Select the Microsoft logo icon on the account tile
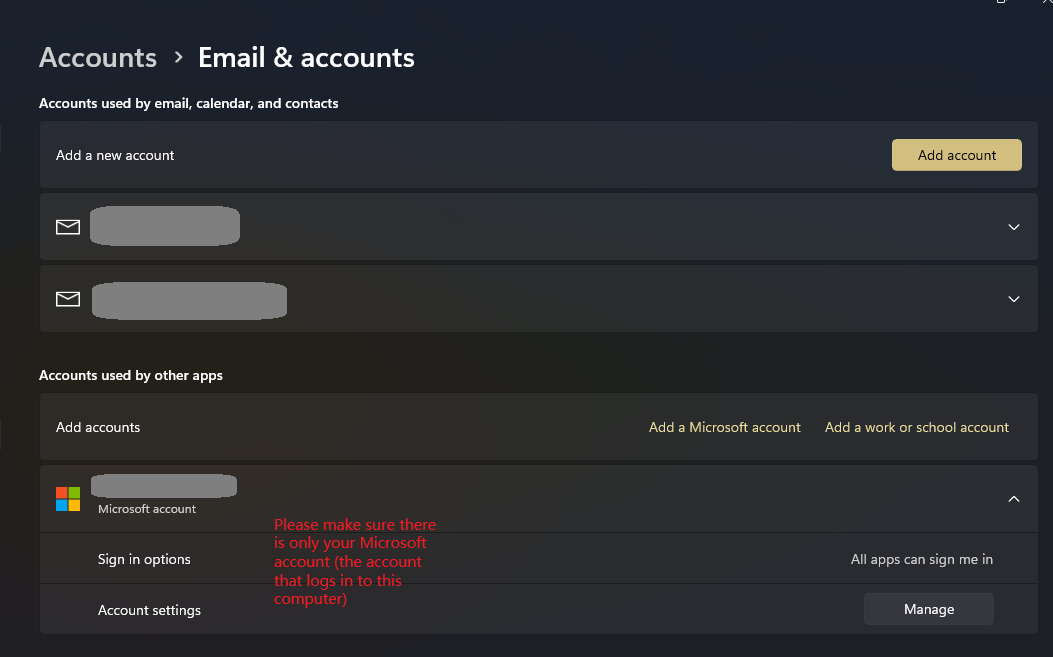 (68, 497)
